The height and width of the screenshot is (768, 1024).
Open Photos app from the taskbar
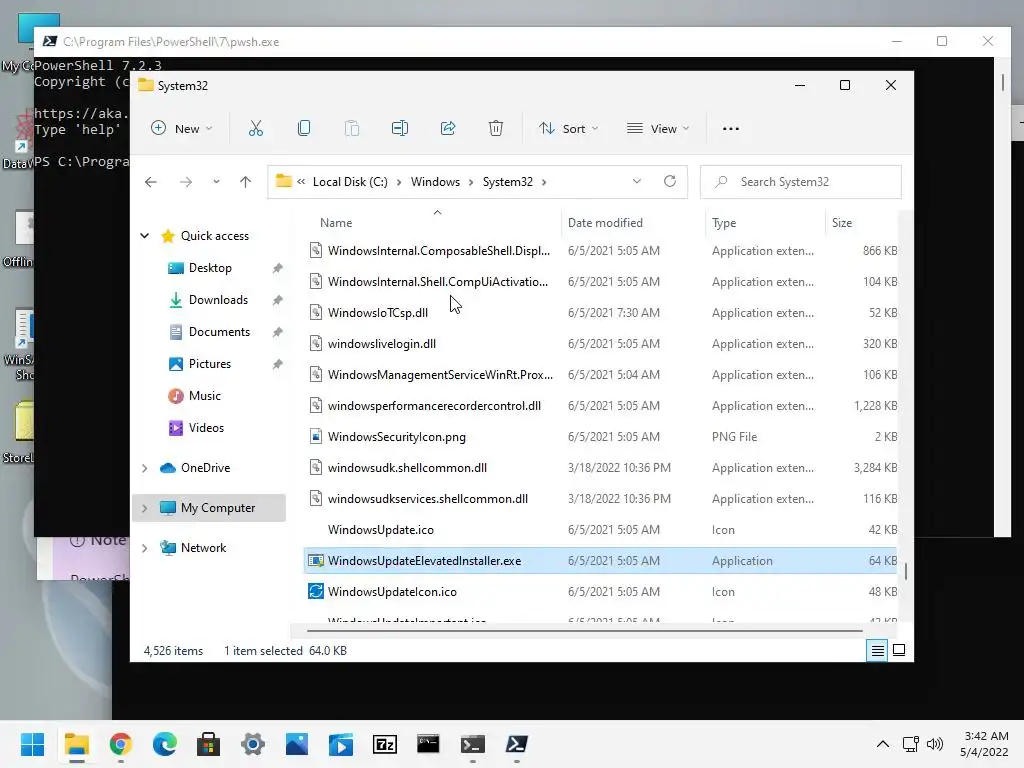pos(296,744)
